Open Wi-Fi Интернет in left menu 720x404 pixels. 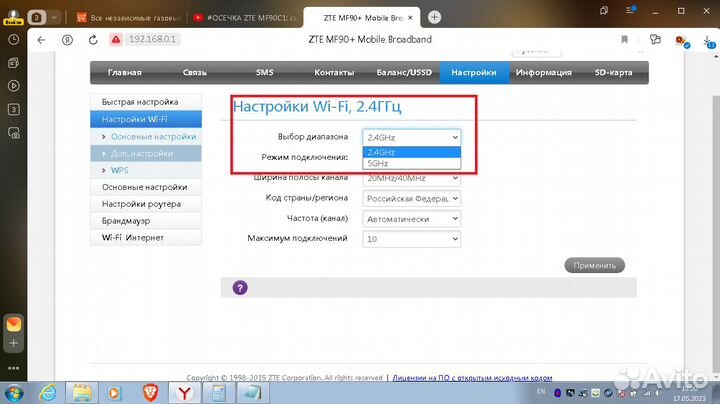pos(146,238)
